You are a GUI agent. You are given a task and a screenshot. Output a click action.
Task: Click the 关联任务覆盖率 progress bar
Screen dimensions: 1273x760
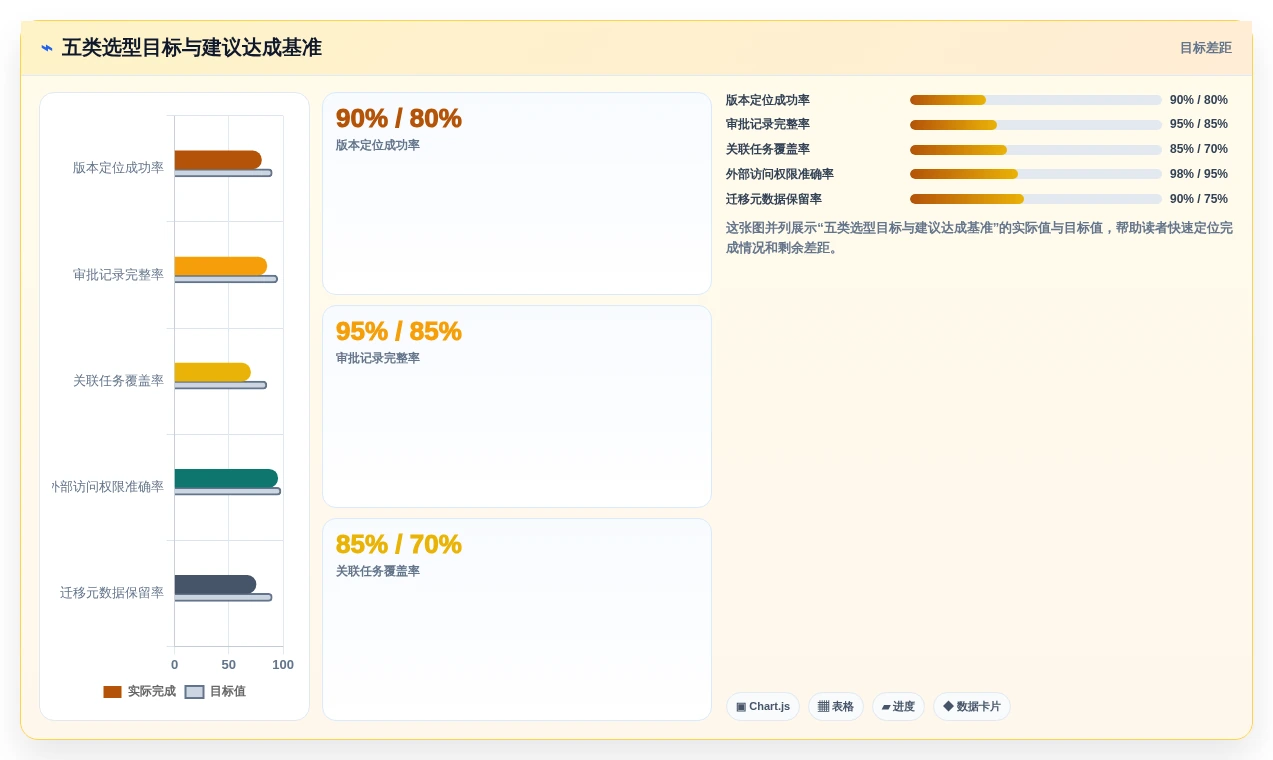[1035, 150]
